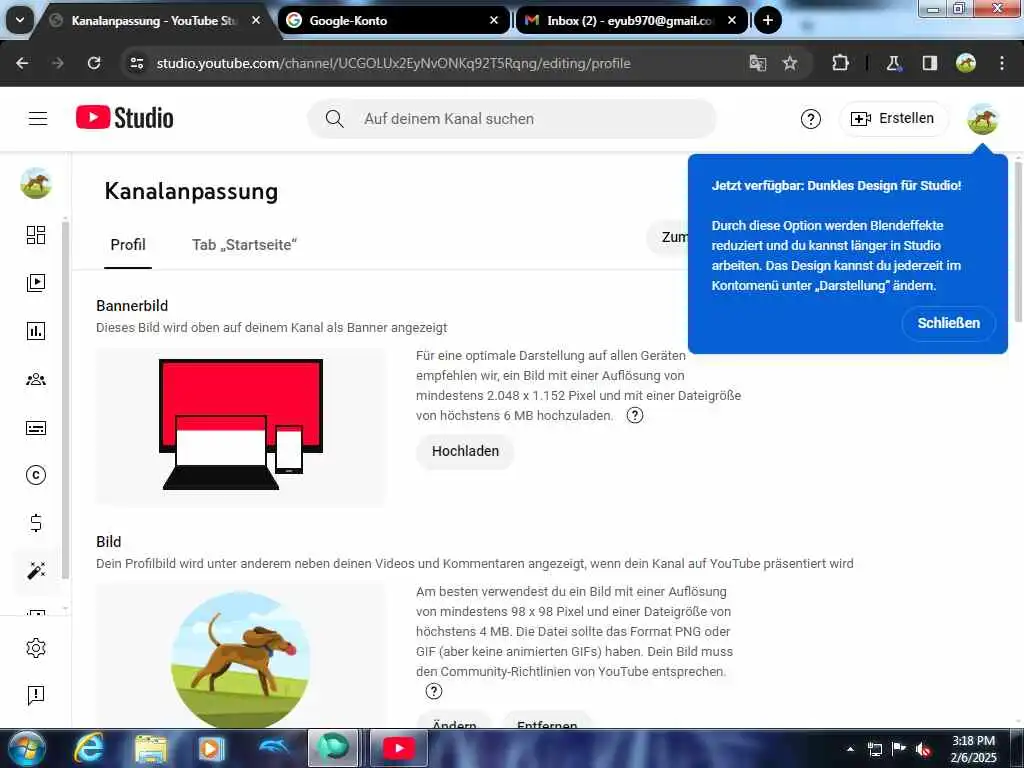
Task: Click the banner image preview placeholder
Action: (x=240, y=426)
